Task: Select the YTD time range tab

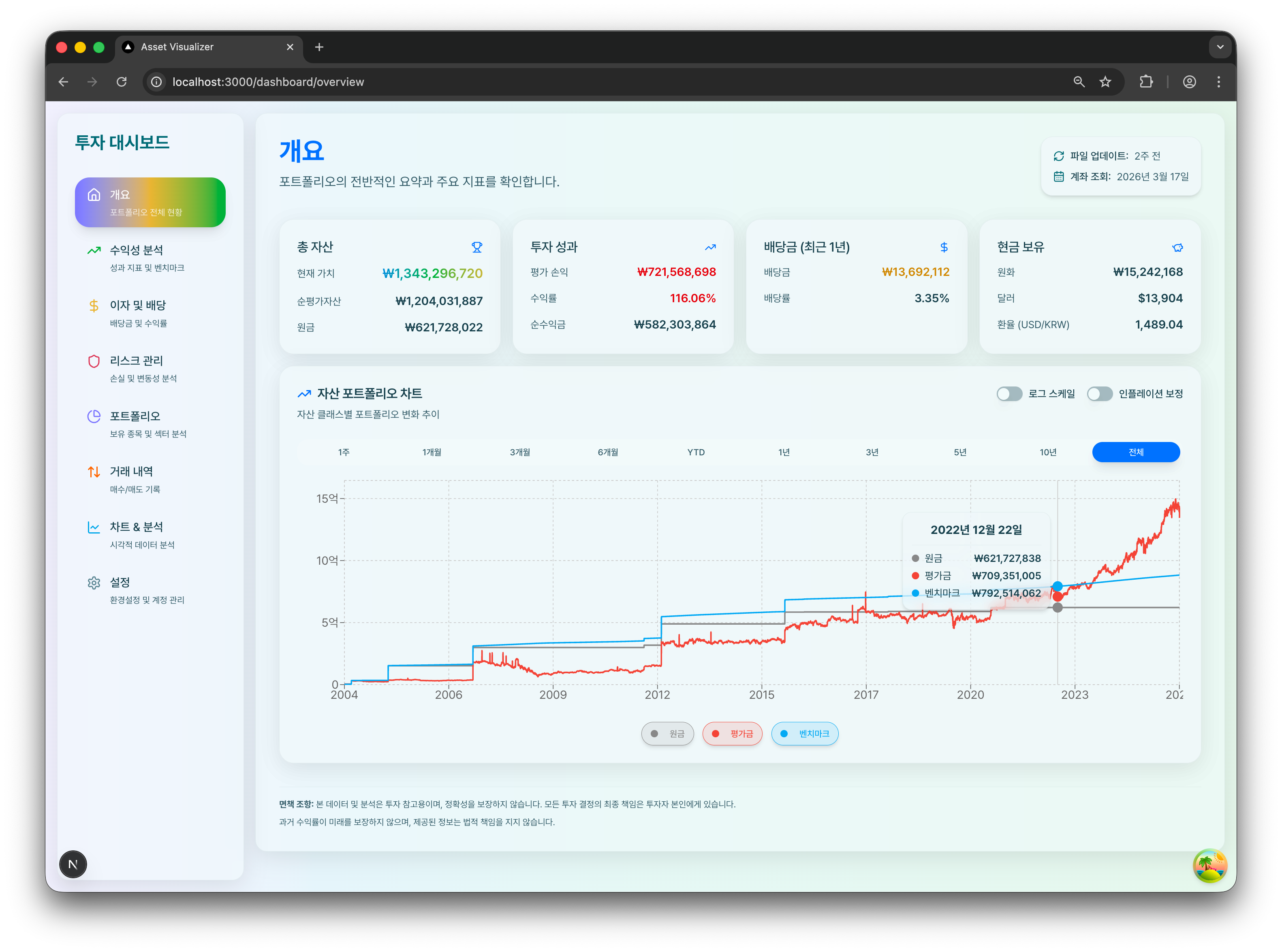Action: [696, 453]
